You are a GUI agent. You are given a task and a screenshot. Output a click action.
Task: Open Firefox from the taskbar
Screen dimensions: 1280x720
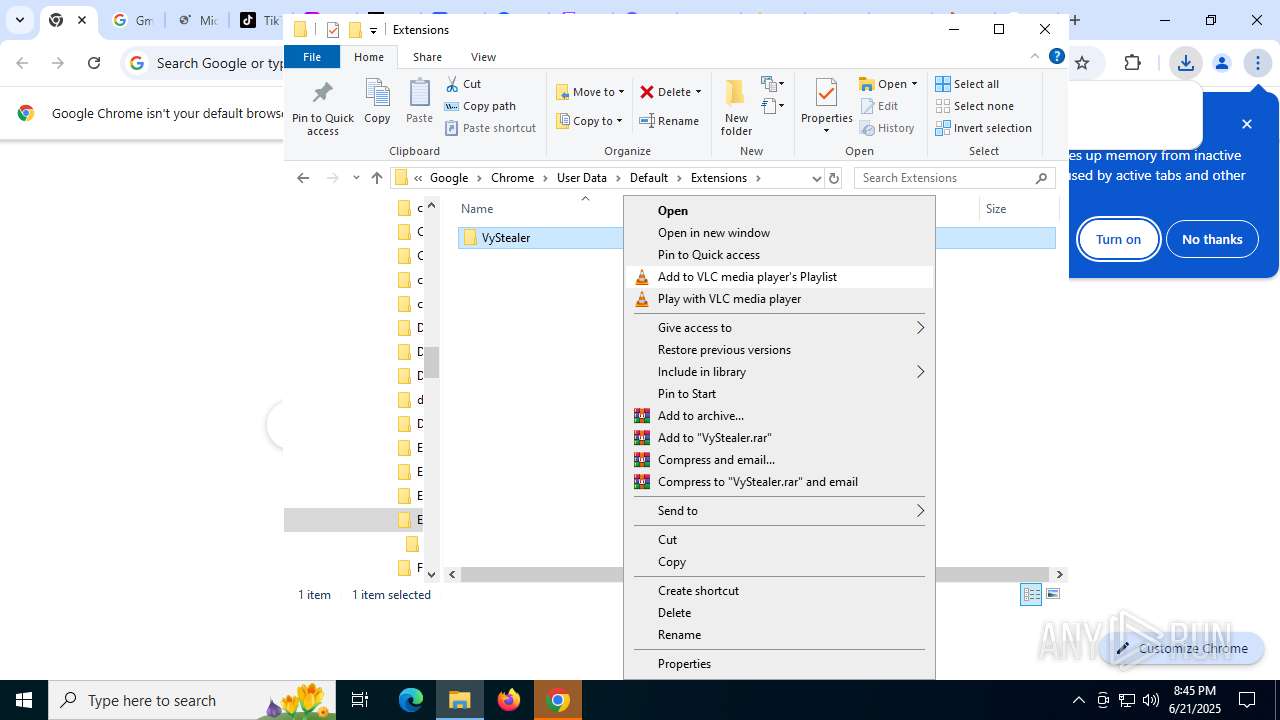[x=509, y=700]
